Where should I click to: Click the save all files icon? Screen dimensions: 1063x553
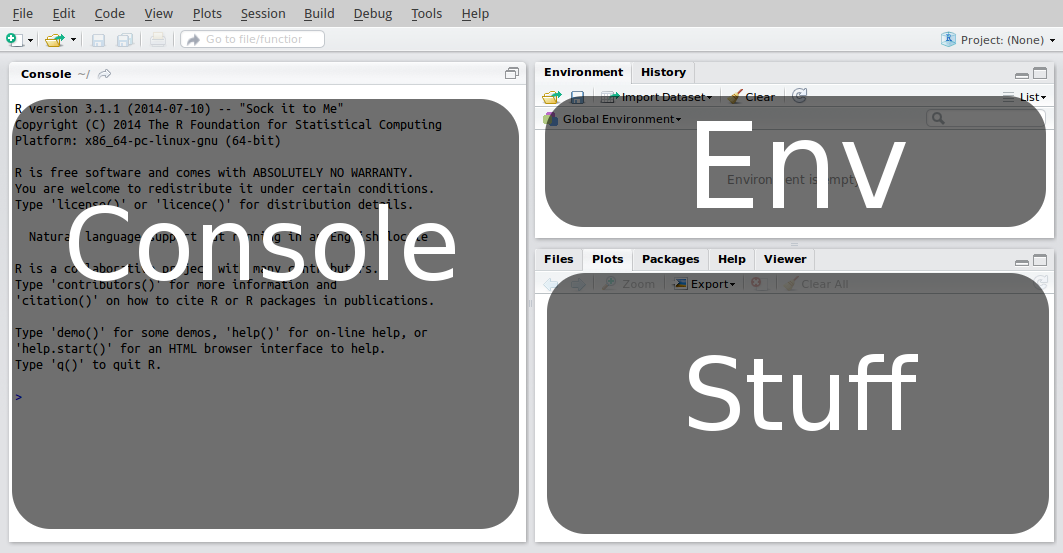(125, 40)
